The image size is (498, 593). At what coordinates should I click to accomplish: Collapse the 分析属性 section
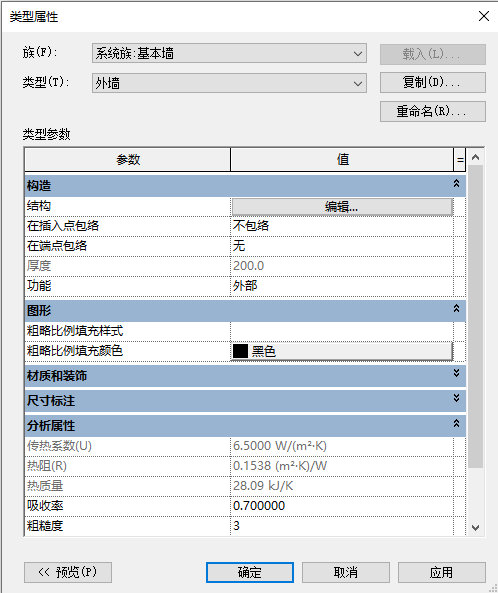[456, 424]
